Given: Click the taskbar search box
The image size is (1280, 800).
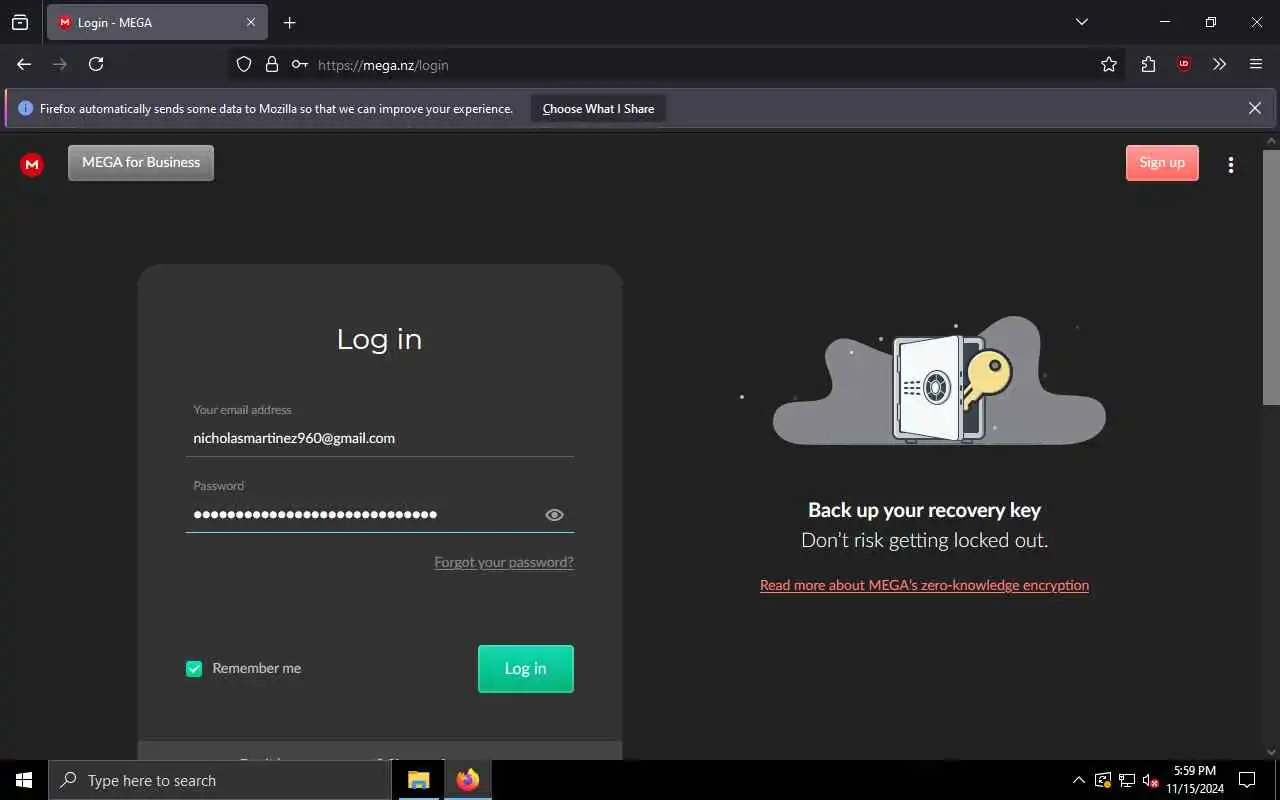Looking at the screenshot, I should coord(219,780).
